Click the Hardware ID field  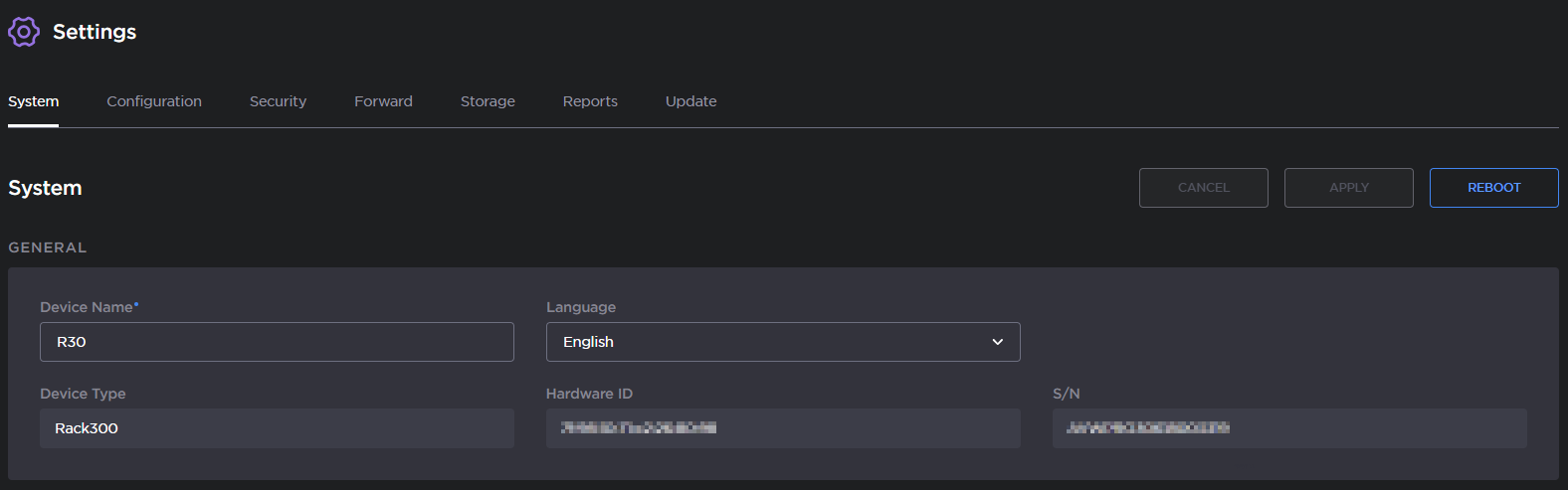[x=782, y=428]
